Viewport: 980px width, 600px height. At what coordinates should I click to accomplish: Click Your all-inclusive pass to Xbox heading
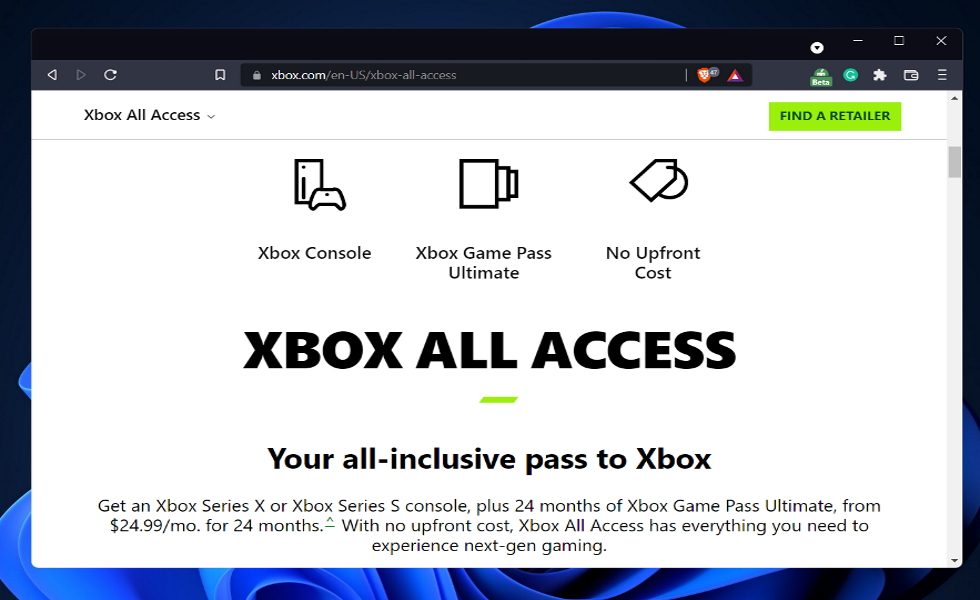[489, 459]
